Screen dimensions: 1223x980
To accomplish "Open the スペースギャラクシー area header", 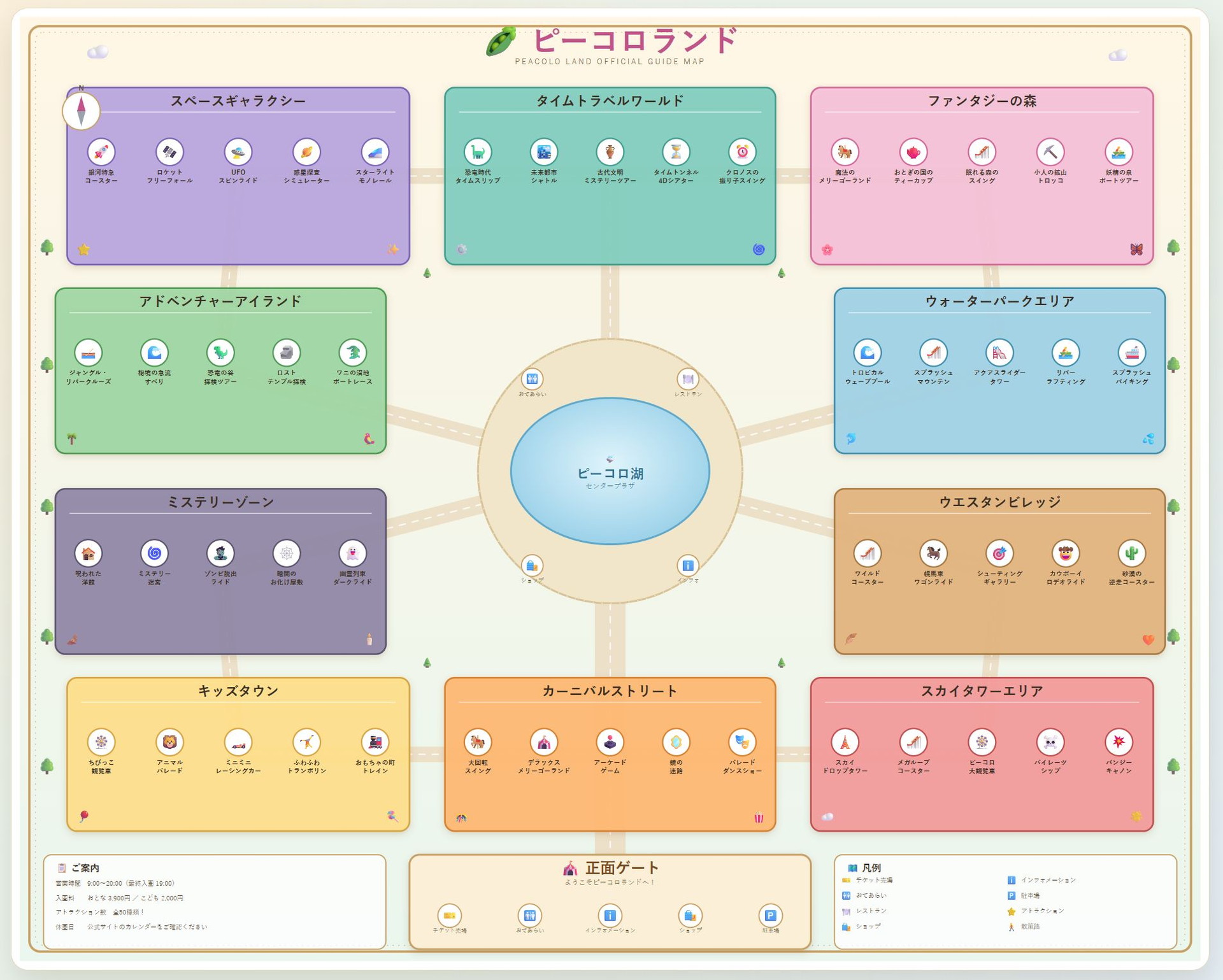I will pos(238,101).
